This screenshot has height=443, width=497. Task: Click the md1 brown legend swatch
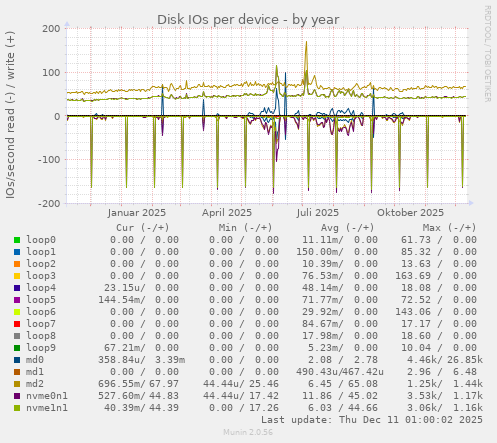pyautogui.click(x=17, y=372)
